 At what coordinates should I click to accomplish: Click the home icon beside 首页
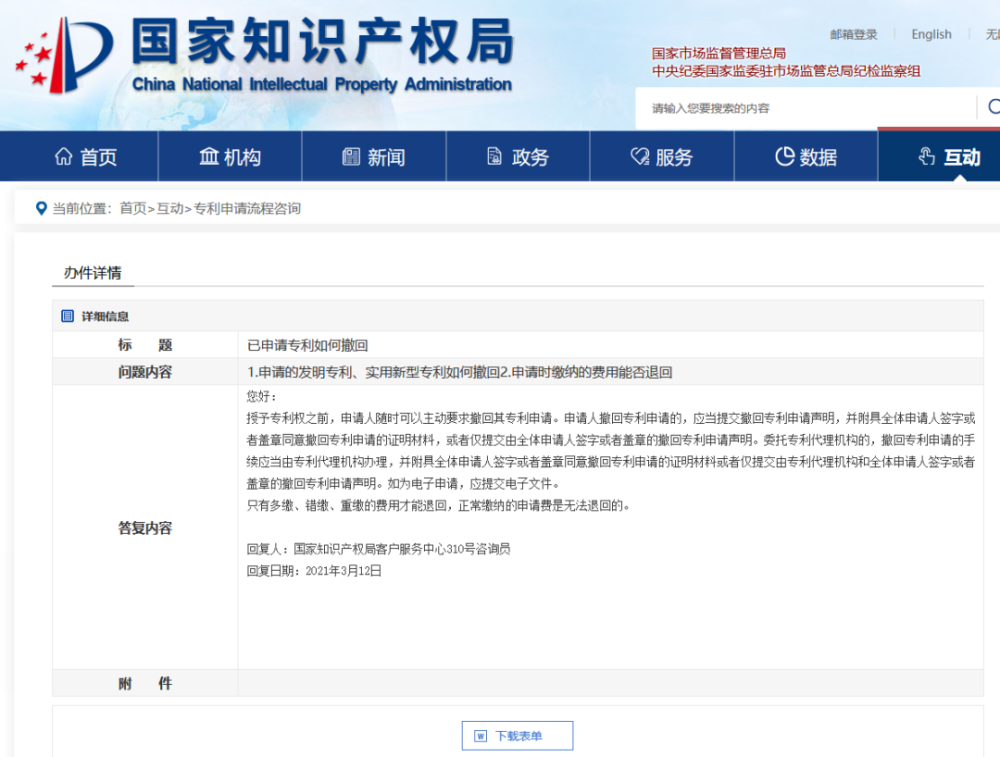click(x=64, y=156)
